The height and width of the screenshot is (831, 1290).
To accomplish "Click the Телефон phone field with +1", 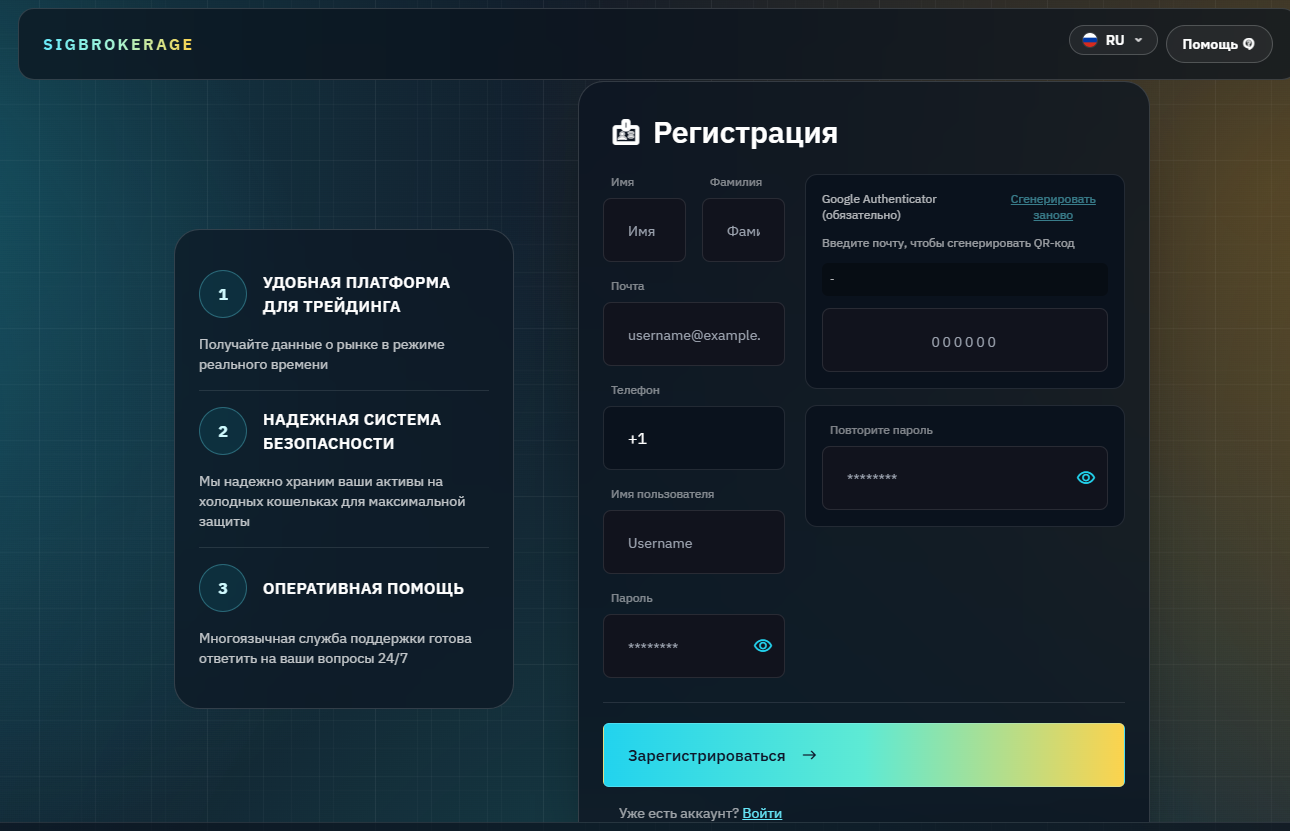I will [694, 438].
